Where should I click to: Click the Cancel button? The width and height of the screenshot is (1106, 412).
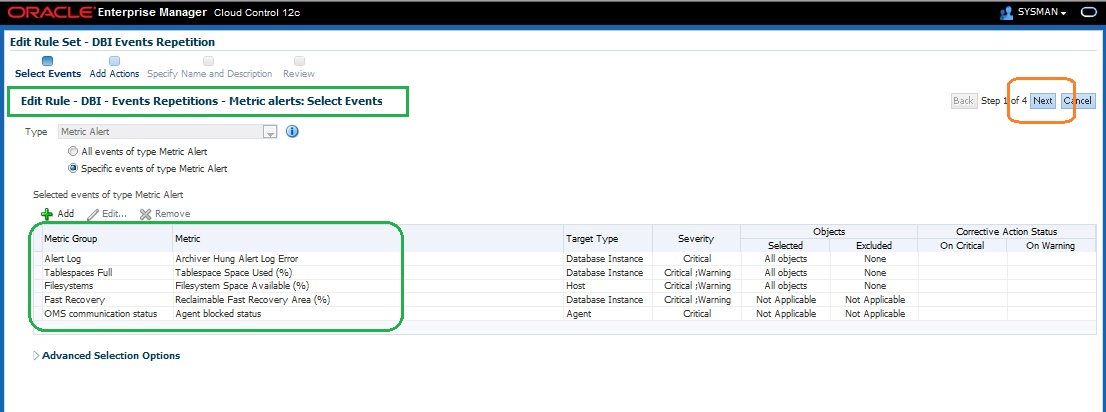1078,101
